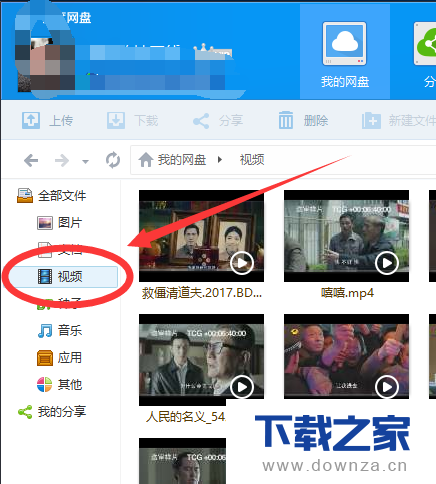This screenshot has height=484, width=436.
Task: Open the 图片 category in the sidebar
Action: coord(59,222)
